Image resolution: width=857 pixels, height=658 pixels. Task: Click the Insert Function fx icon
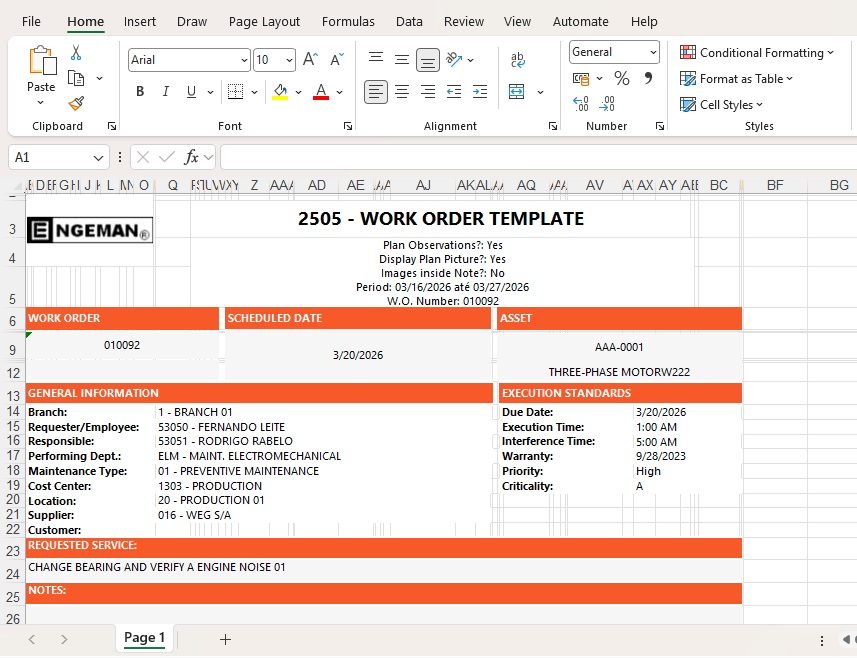pyautogui.click(x=192, y=157)
